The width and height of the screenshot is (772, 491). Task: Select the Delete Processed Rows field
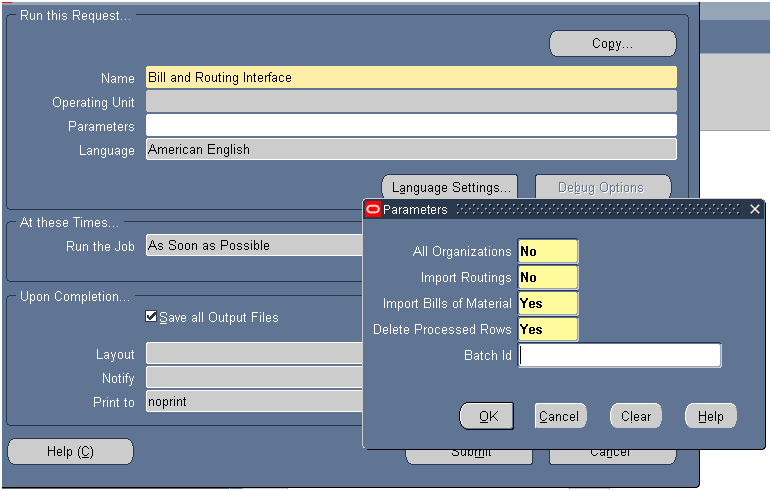click(x=547, y=329)
